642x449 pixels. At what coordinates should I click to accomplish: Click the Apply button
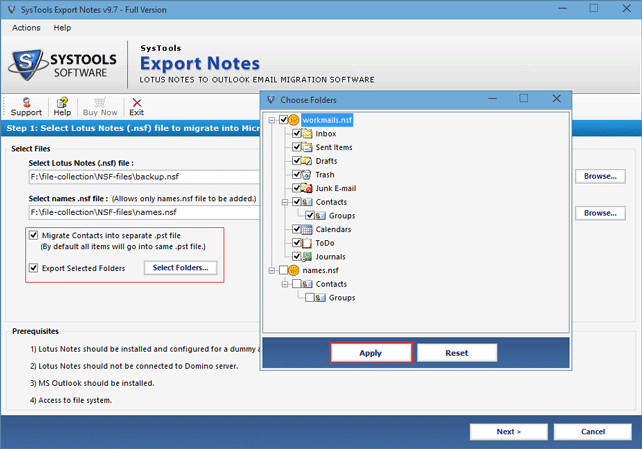point(371,353)
